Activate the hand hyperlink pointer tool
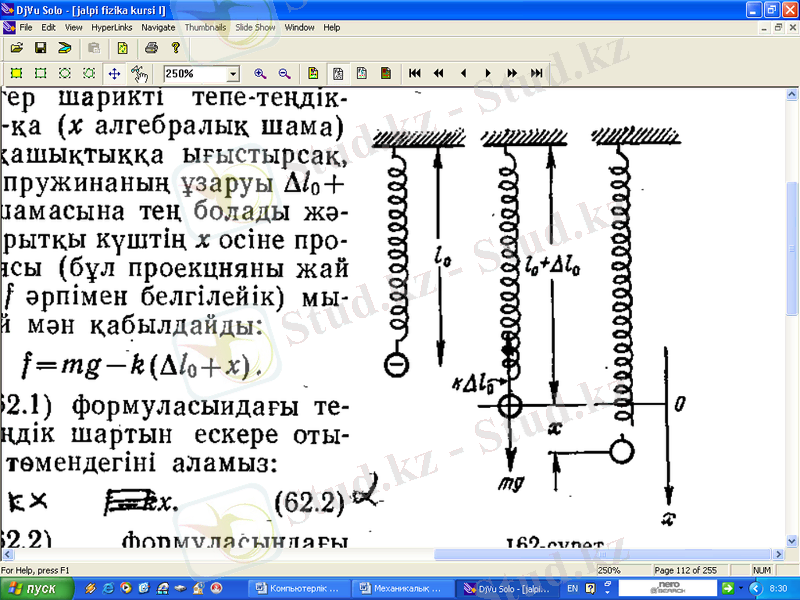This screenshot has height=600, width=800. tap(138, 73)
